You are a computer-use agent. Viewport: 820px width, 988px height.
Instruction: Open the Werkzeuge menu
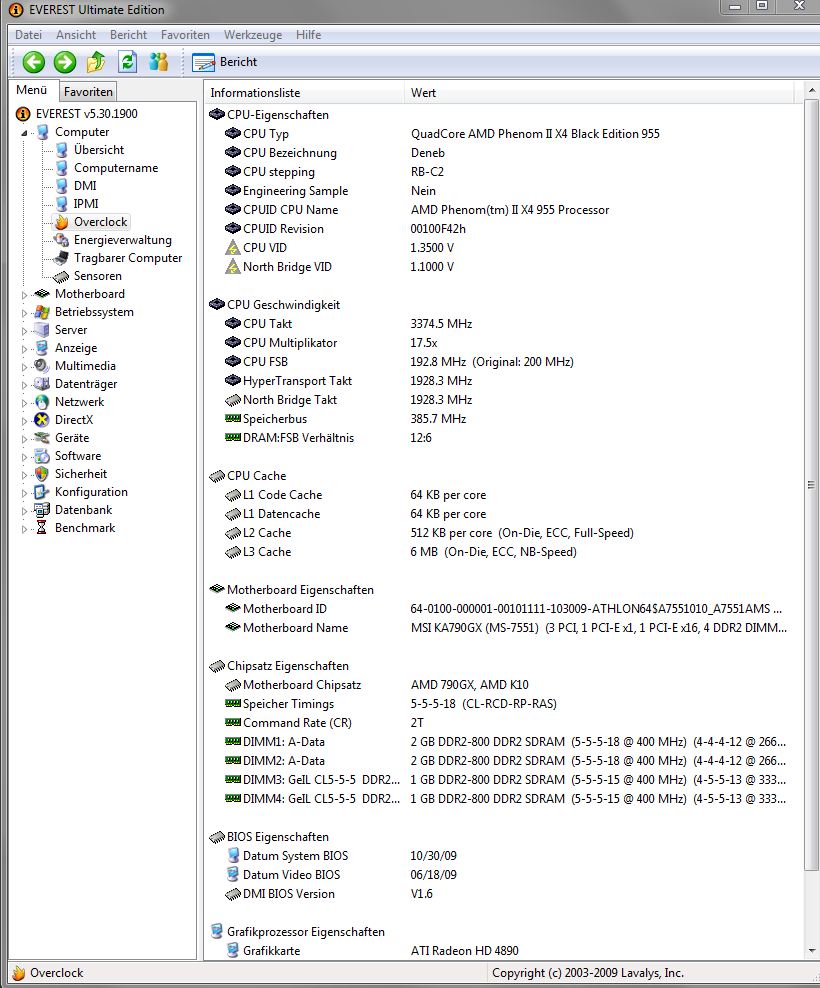pos(253,35)
